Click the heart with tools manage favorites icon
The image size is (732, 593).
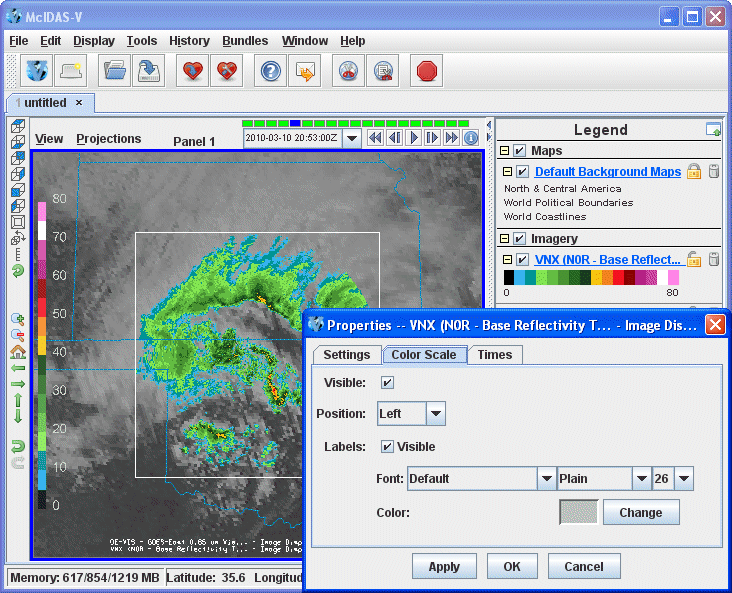tap(226, 71)
